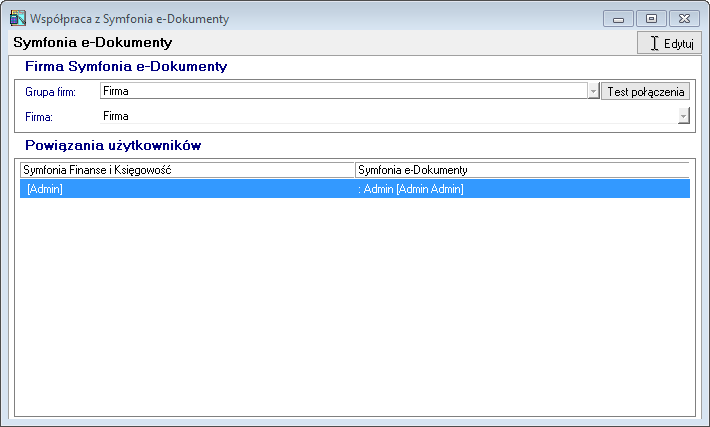Minimize the Współpraca z Symfonia e-Dokumenty window
710x427 pixels.
(x=618, y=19)
